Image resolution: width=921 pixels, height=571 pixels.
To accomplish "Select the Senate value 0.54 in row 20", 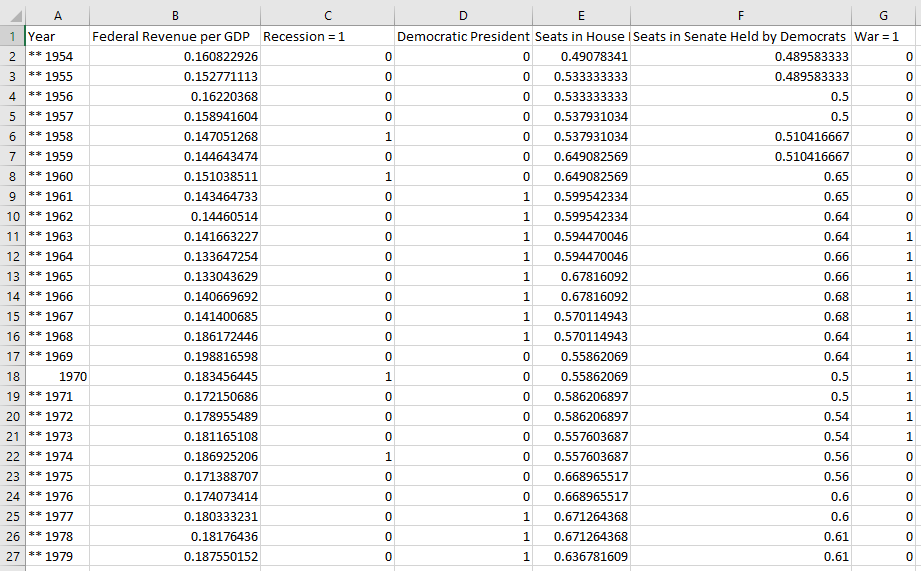I will tap(741, 416).
